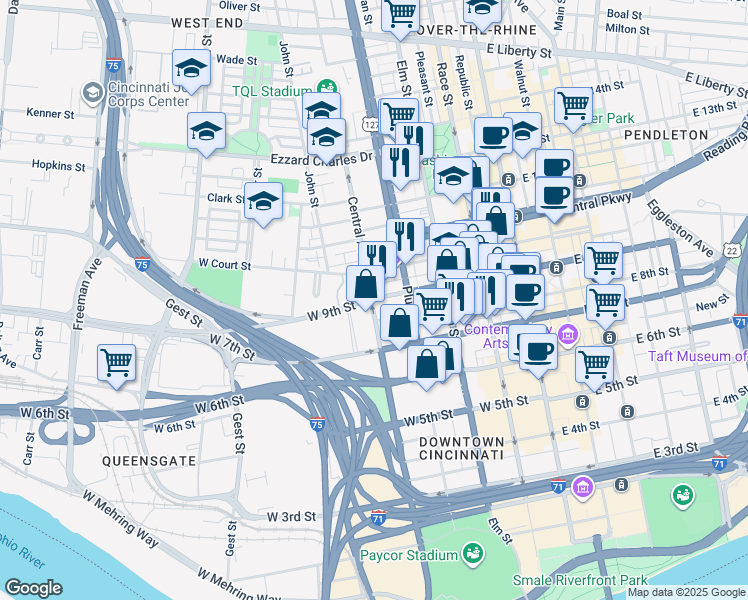
Task: Select the New St label
Action: [x=712, y=302]
